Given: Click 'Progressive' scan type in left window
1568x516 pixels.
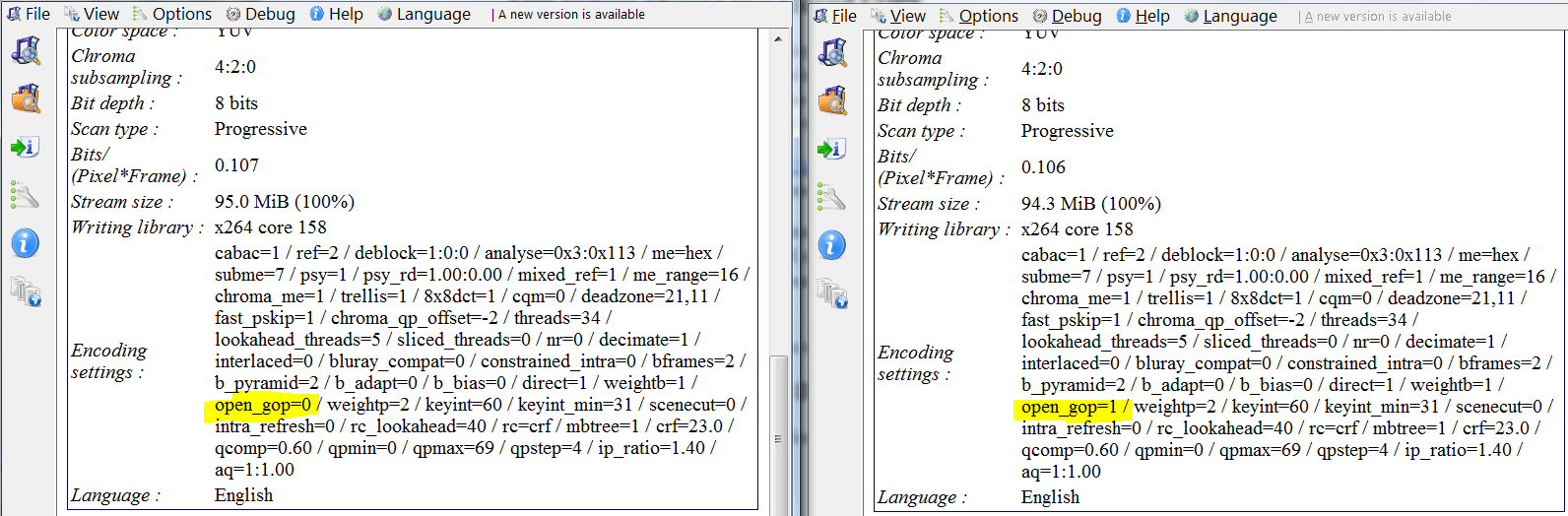Looking at the screenshot, I should [261, 129].
